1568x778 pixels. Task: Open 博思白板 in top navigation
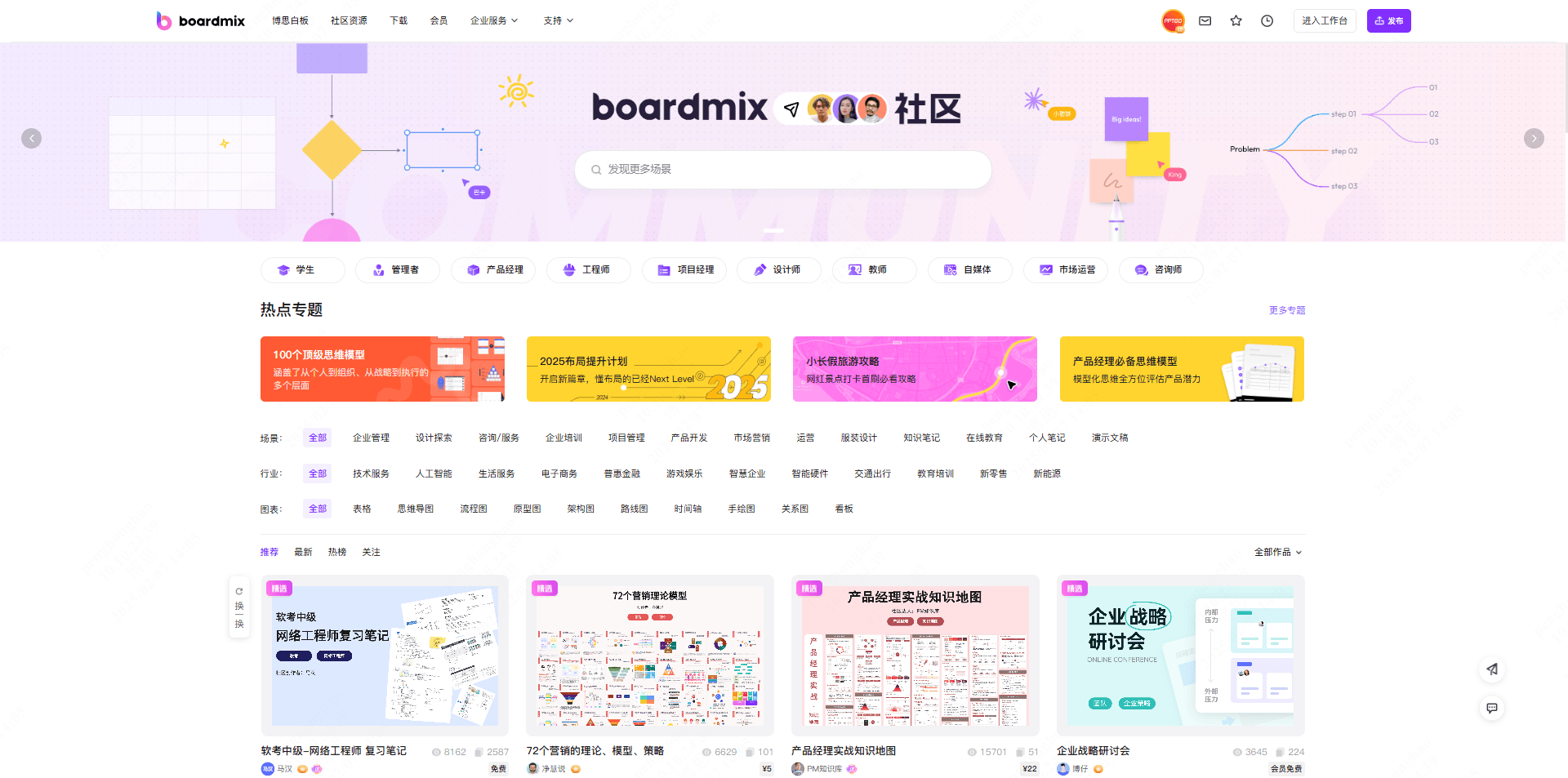pos(290,20)
